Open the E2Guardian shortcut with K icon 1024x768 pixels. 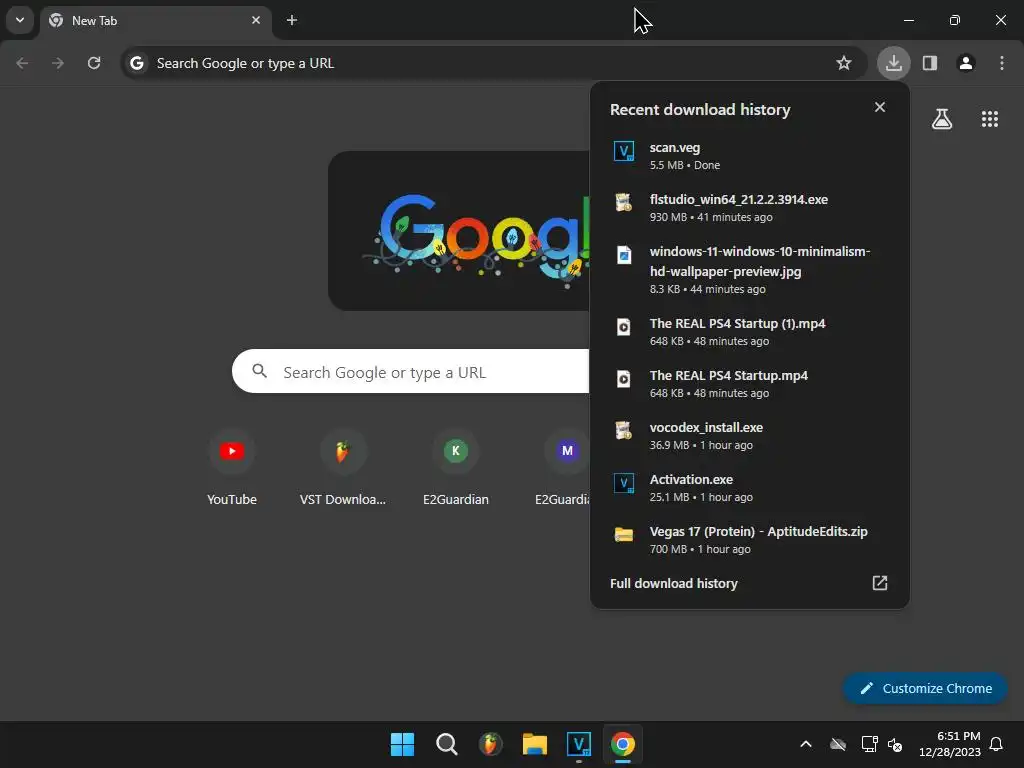456,467
